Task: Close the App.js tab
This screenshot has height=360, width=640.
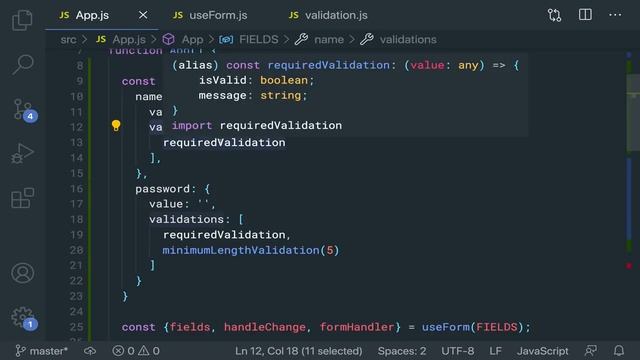Action: (143, 15)
